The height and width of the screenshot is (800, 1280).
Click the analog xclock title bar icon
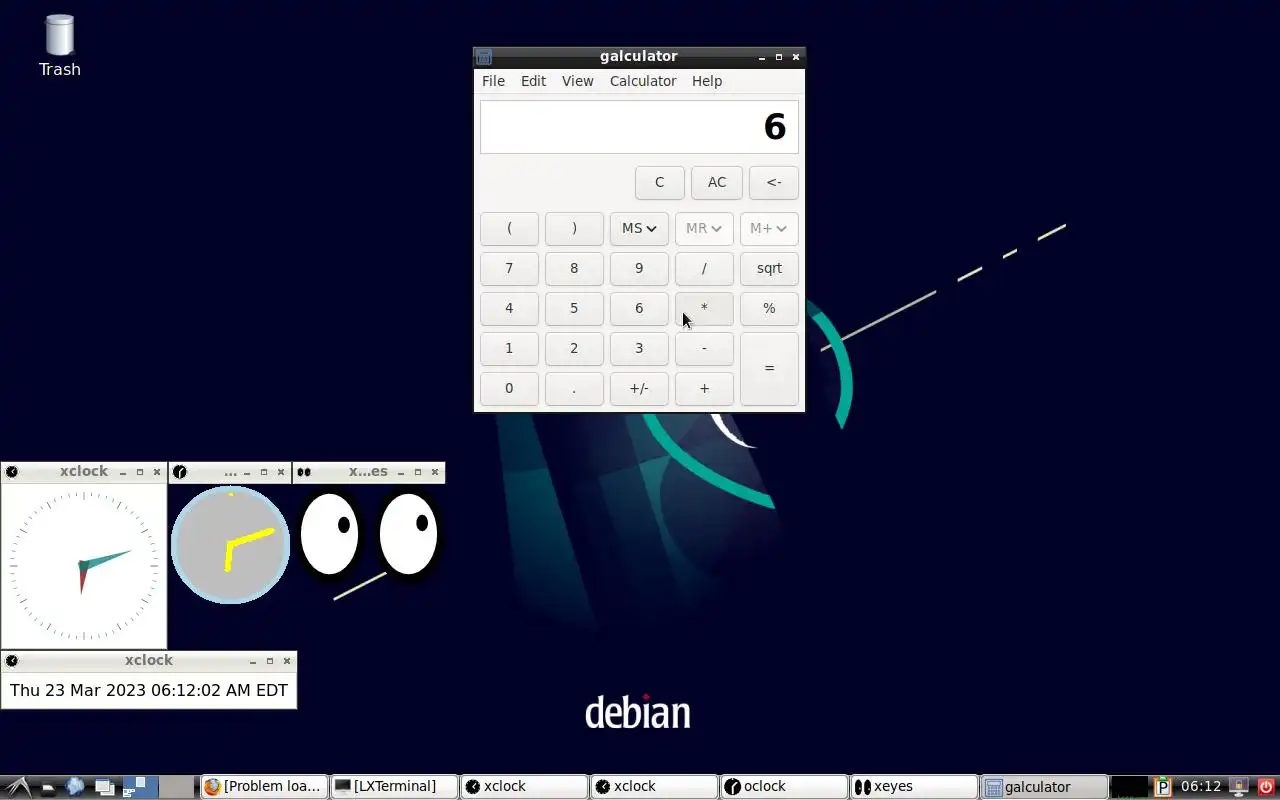pyautogui.click(x=11, y=472)
